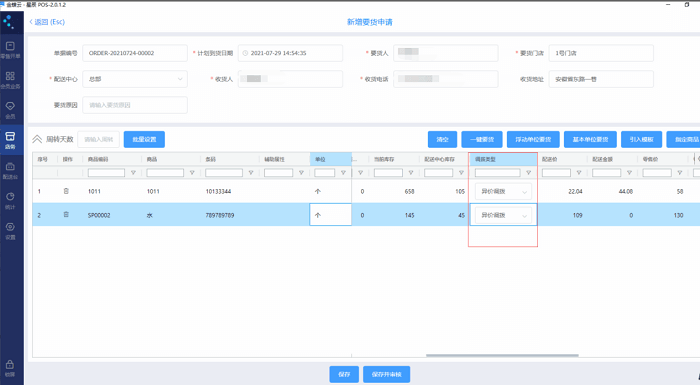700x385 pixels.
Task: Click the filter funnel for 辅助属性 column
Action: [x=301, y=172]
